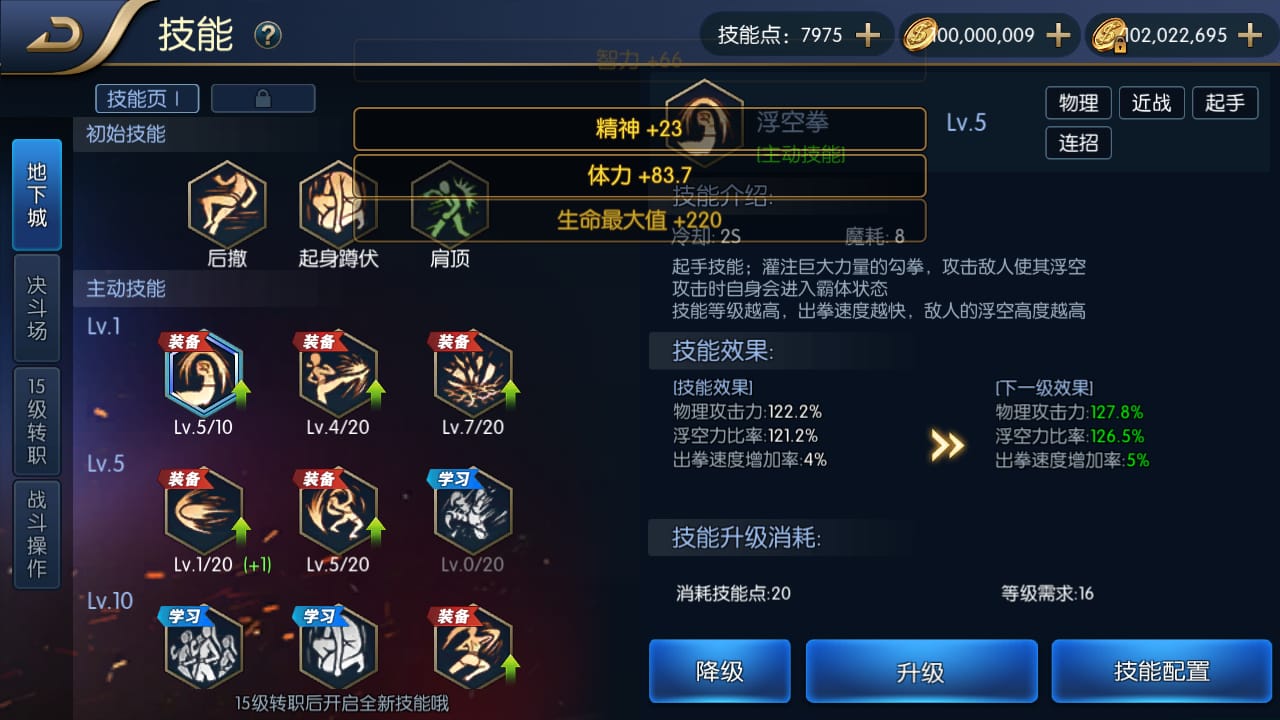Choose the Lv.7/20 skill icon
This screenshot has width=1280, height=720.
473,374
